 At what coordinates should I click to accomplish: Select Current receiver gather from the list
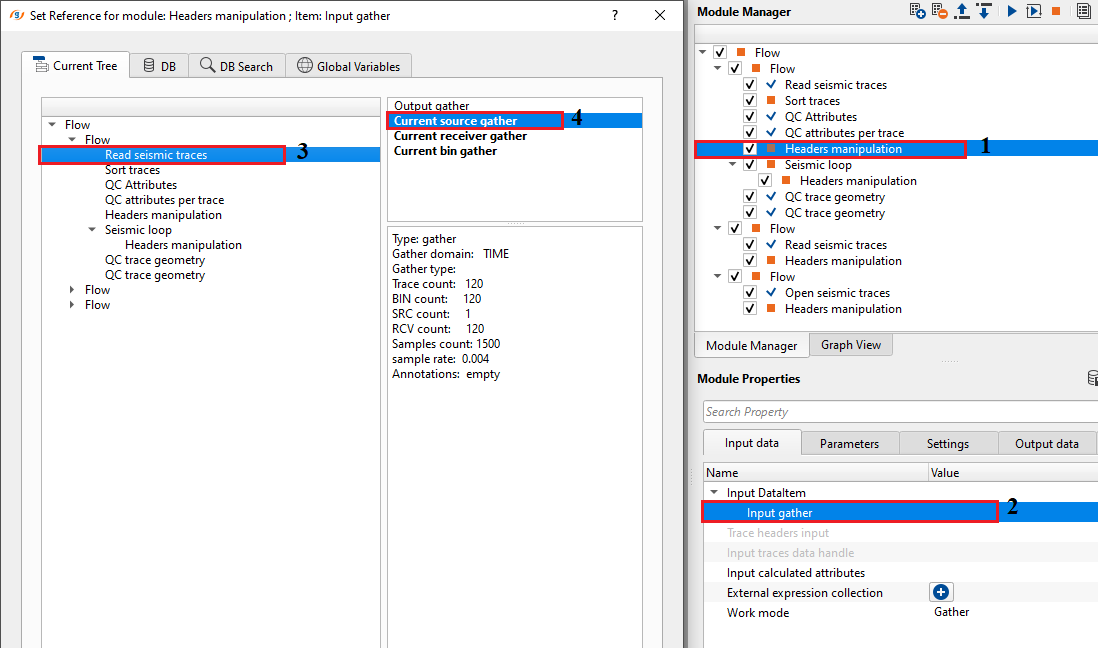click(460, 136)
